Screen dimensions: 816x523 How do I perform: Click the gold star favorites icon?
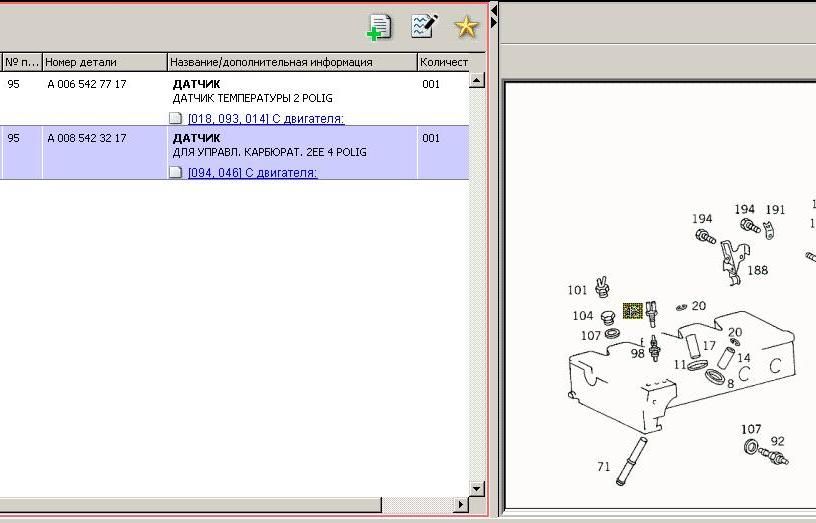point(466,27)
